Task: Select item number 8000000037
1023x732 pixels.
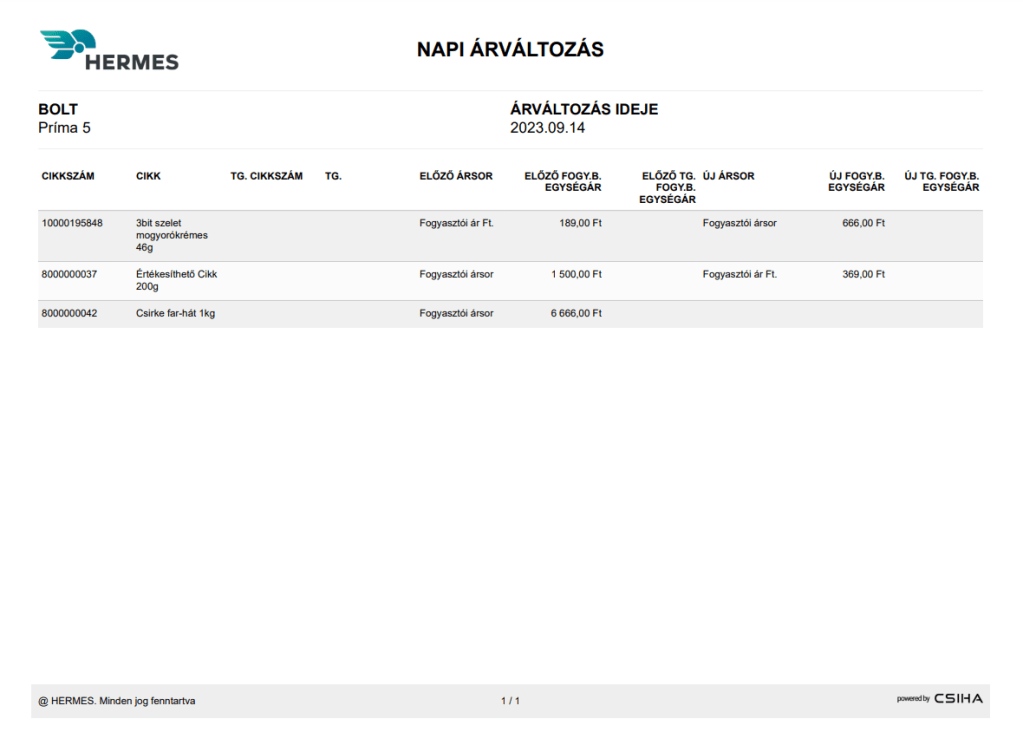Action: (69, 274)
